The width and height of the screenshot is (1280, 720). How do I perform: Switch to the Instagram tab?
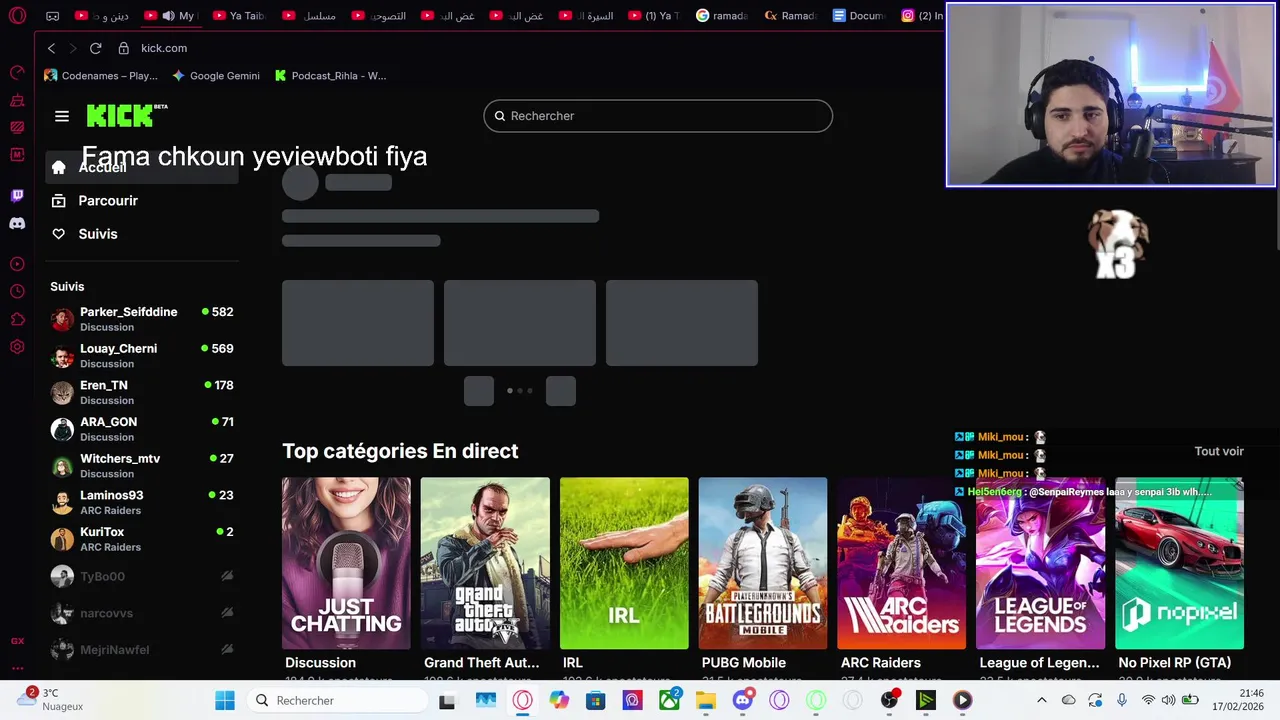[x=921, y=16]
